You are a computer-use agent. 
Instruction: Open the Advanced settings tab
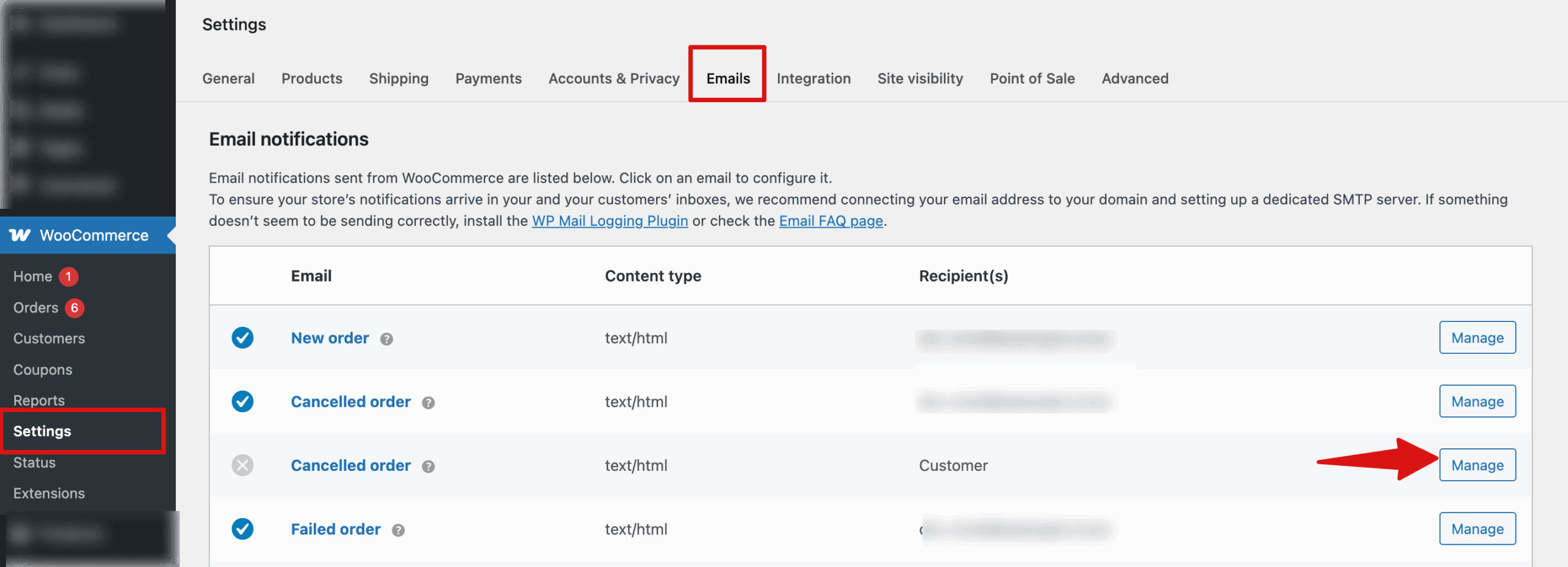pyautogui.click(x=1135, y=78)
